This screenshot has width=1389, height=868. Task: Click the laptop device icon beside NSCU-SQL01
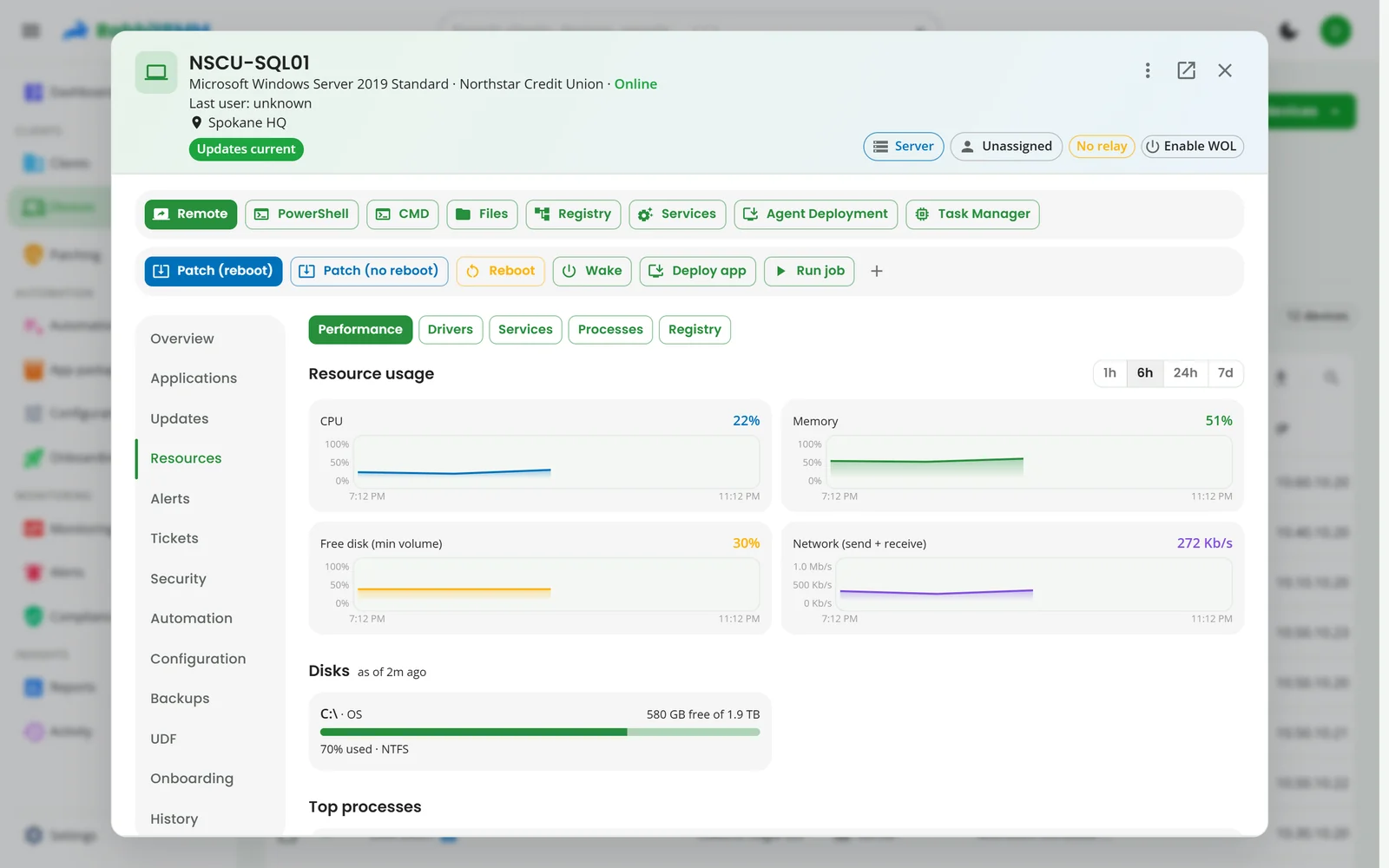[x=156, y=72]
